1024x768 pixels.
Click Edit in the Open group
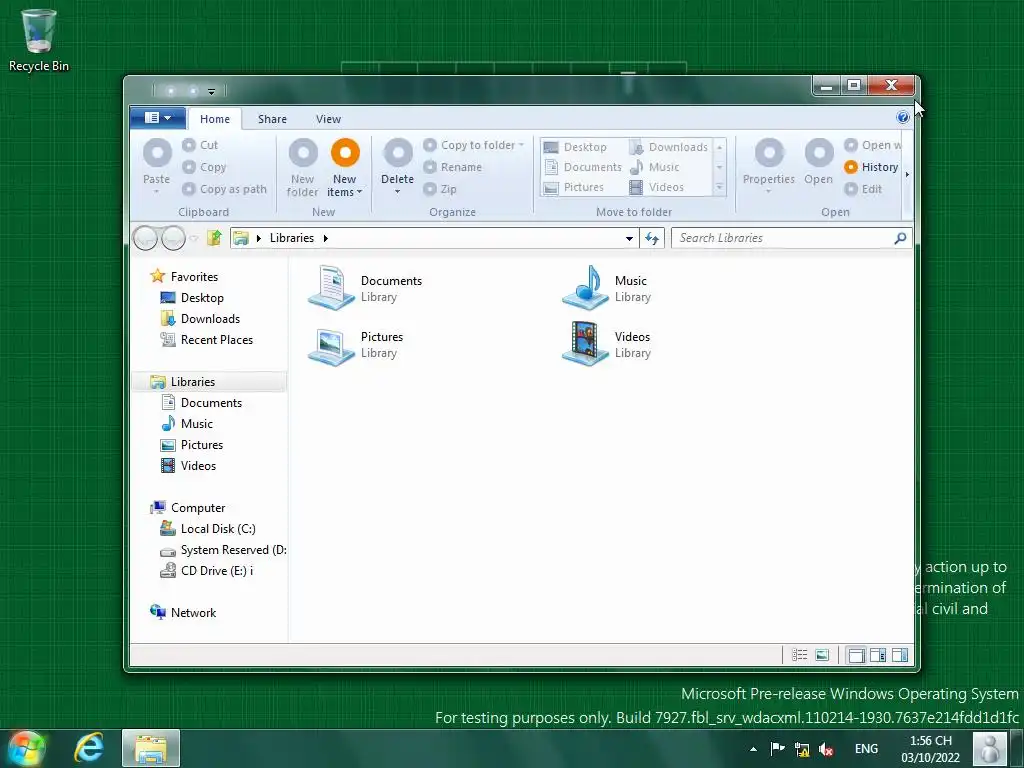click(x=863, y=189)
